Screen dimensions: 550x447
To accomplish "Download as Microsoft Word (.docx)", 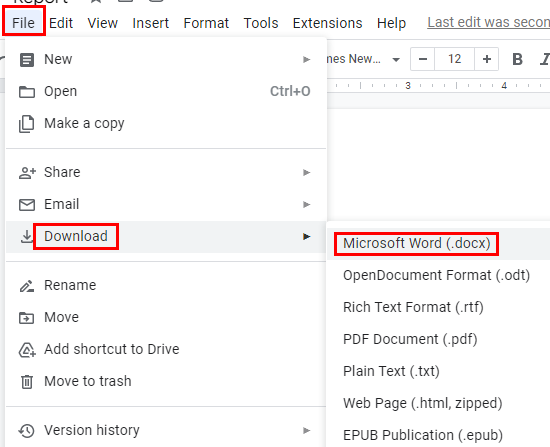I will pyautogui.click(x=417, y=243).
